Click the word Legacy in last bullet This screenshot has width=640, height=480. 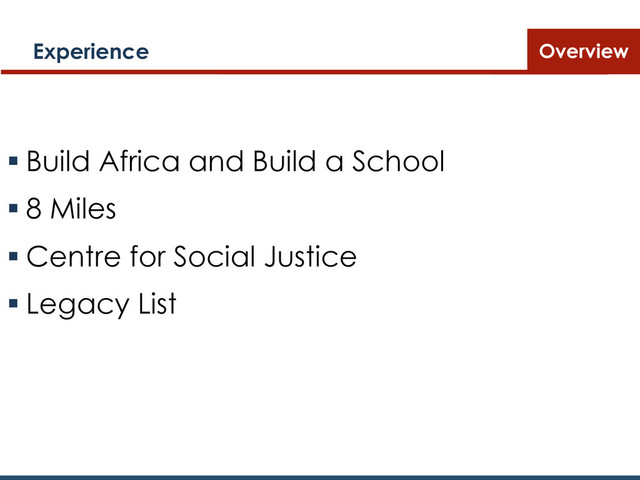(x=78, y=304)
